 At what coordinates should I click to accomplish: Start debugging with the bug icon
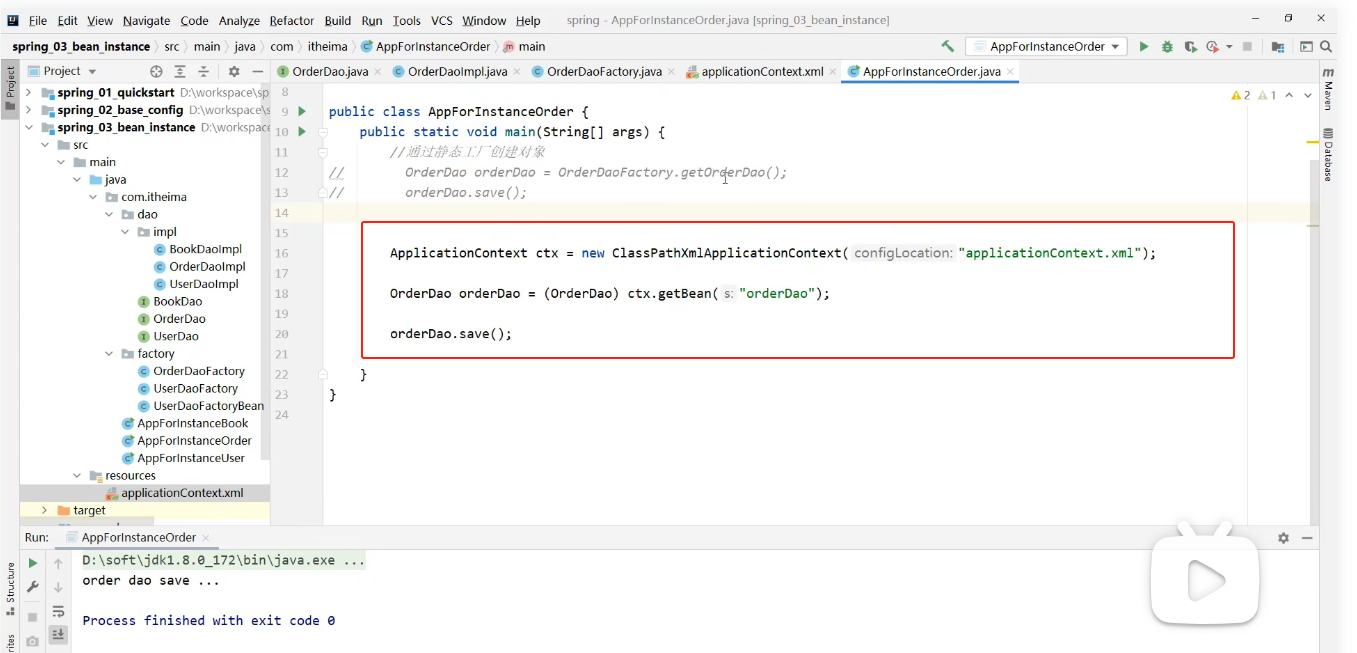pos(1167,46)
